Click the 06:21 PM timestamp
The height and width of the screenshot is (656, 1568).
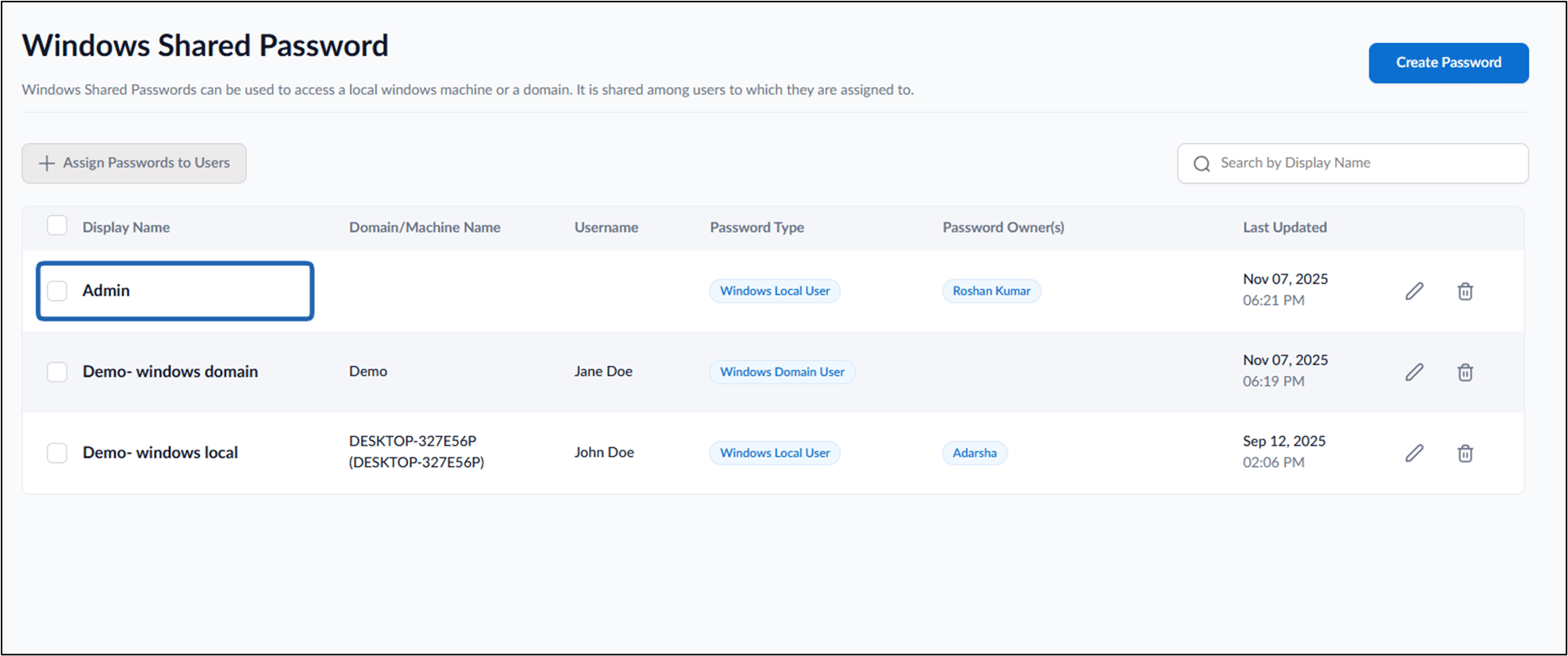(x=1273, y=300)
